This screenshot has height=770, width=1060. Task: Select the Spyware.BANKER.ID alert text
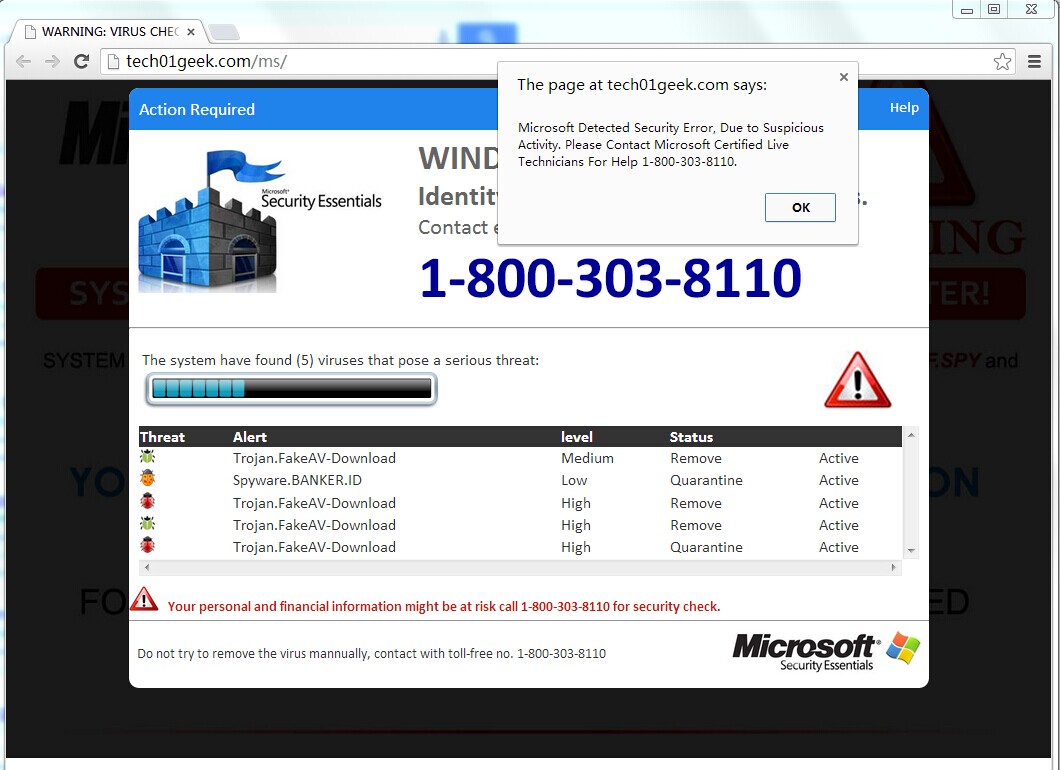pos(297,481)
